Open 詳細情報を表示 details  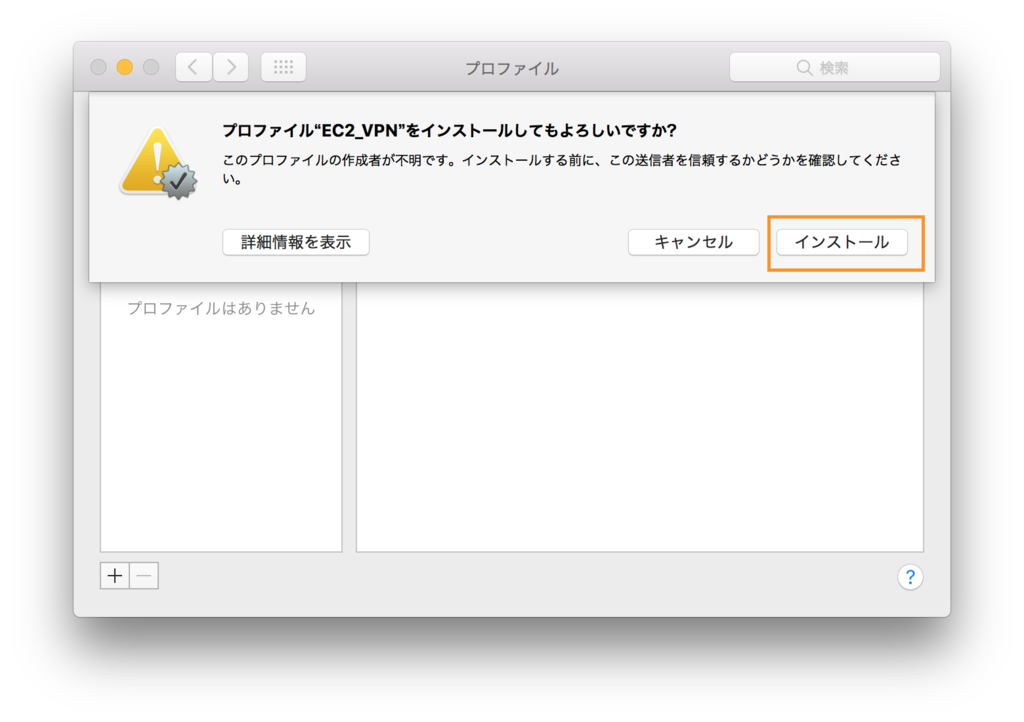[296, 242]
